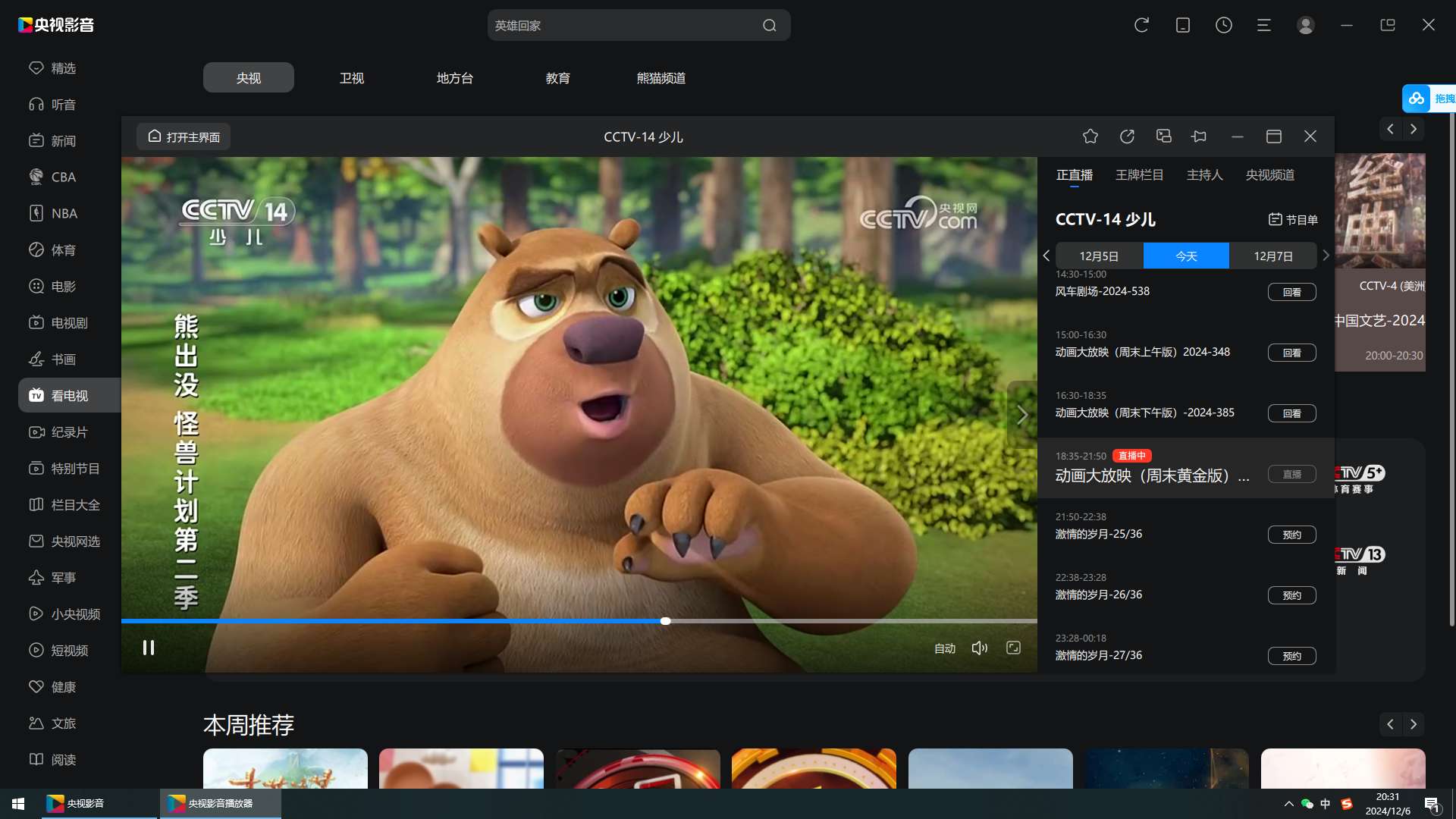Select the 央视 channel tab
The image size is (1456, 819).
pyautogui.click(x=249, y=78)
